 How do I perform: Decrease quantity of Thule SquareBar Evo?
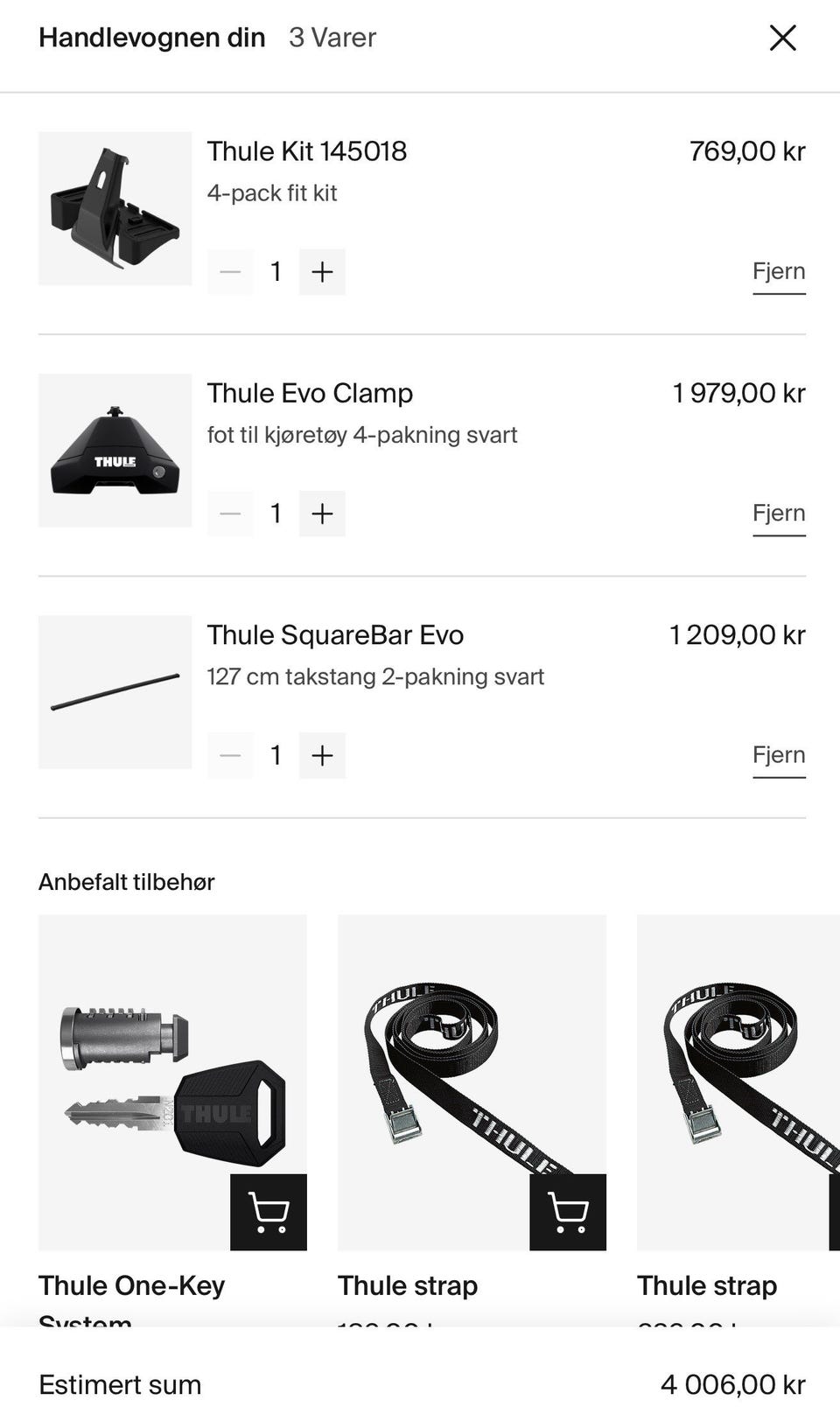click(x=230, y=755)
